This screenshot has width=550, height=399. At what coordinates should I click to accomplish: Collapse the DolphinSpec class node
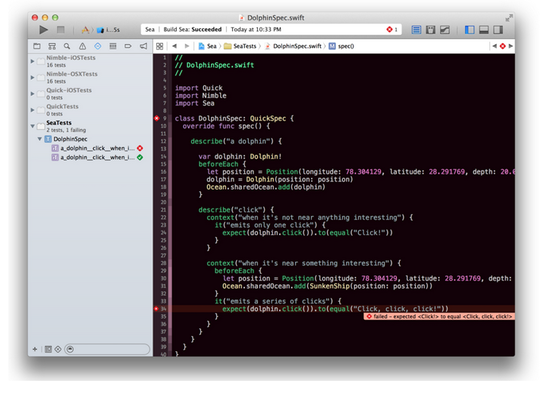(40, 139)
